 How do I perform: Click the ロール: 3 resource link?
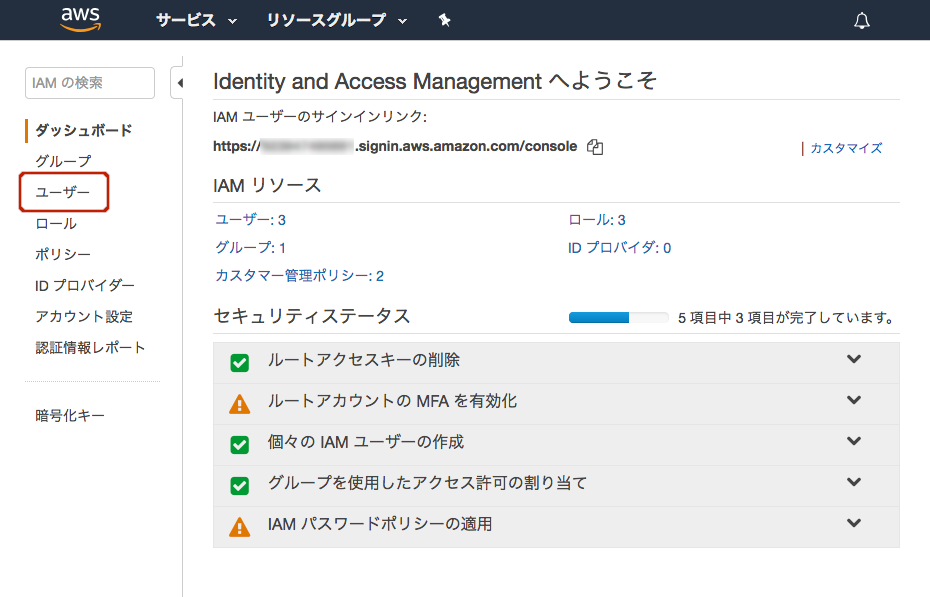[x=597, y=220]
